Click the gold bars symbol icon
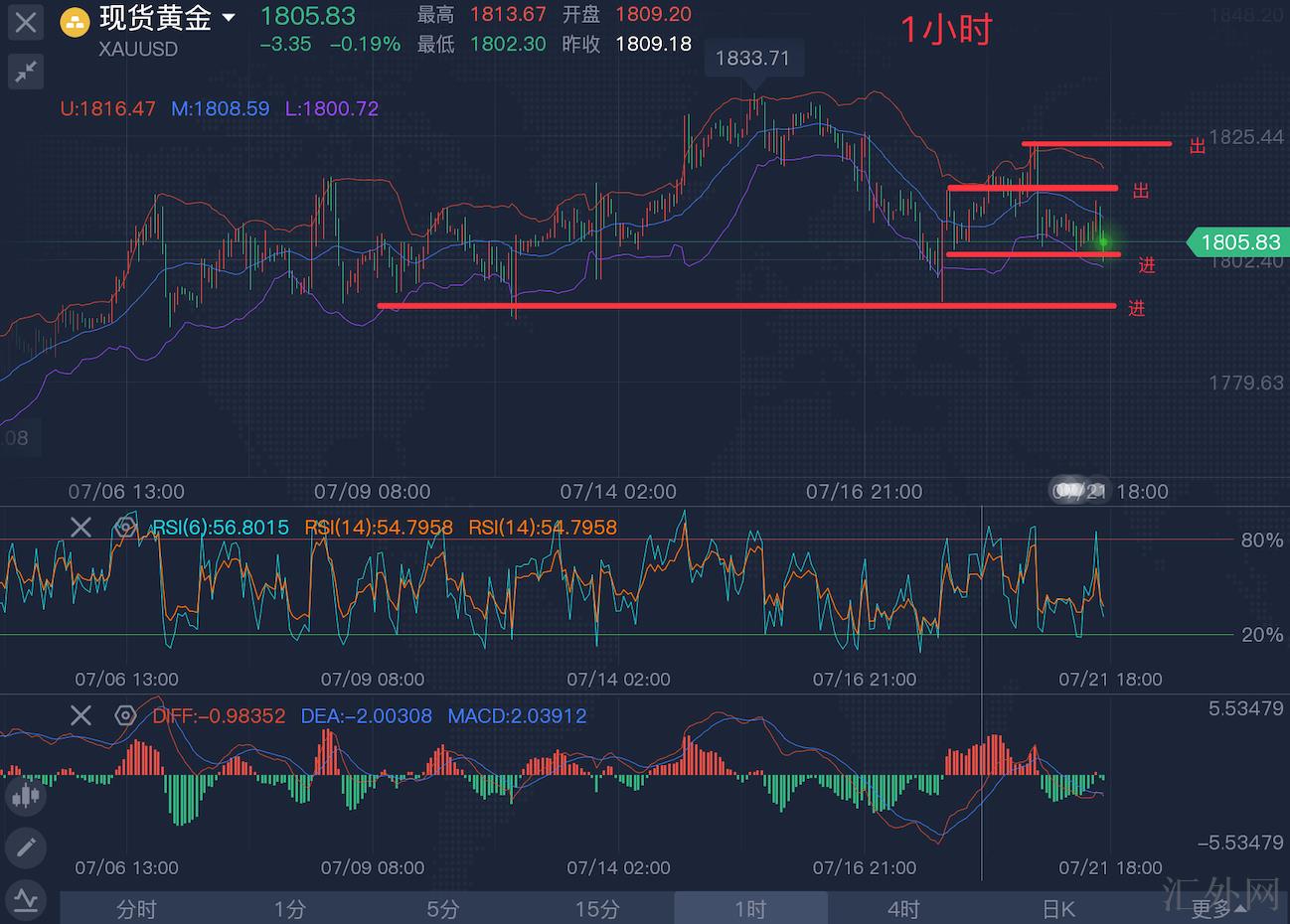 75,22
